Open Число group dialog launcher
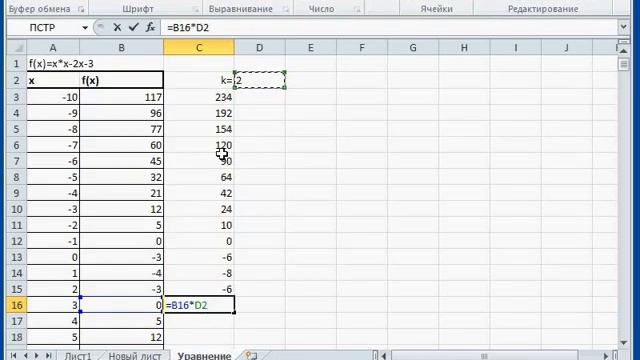This screenshot has height=360, width=640. point(357,9)
